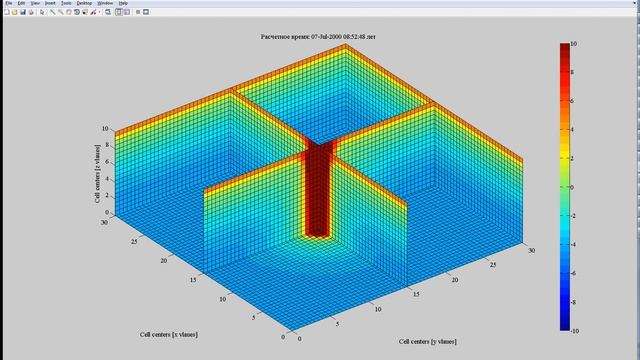640x360 pixels.
Task: Click the Show Plot Tools icon
Action: [x=146, y=12]
